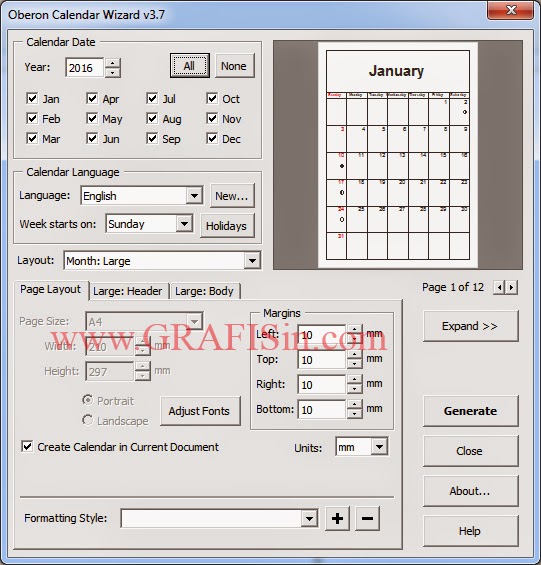Screen dimensions: 541x565
Task: Toggle the Jul month checkbox
Action: click(152, 98)
